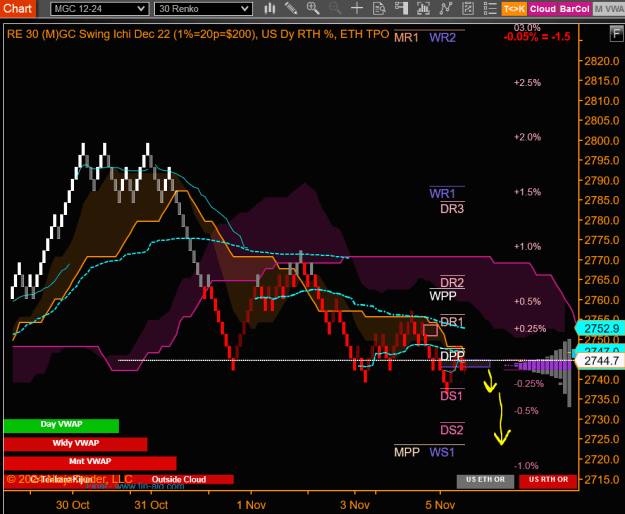This screenshot has width=625, height=514.
Task: Click the +2.5% percent level label
Action: coord(527,83)
